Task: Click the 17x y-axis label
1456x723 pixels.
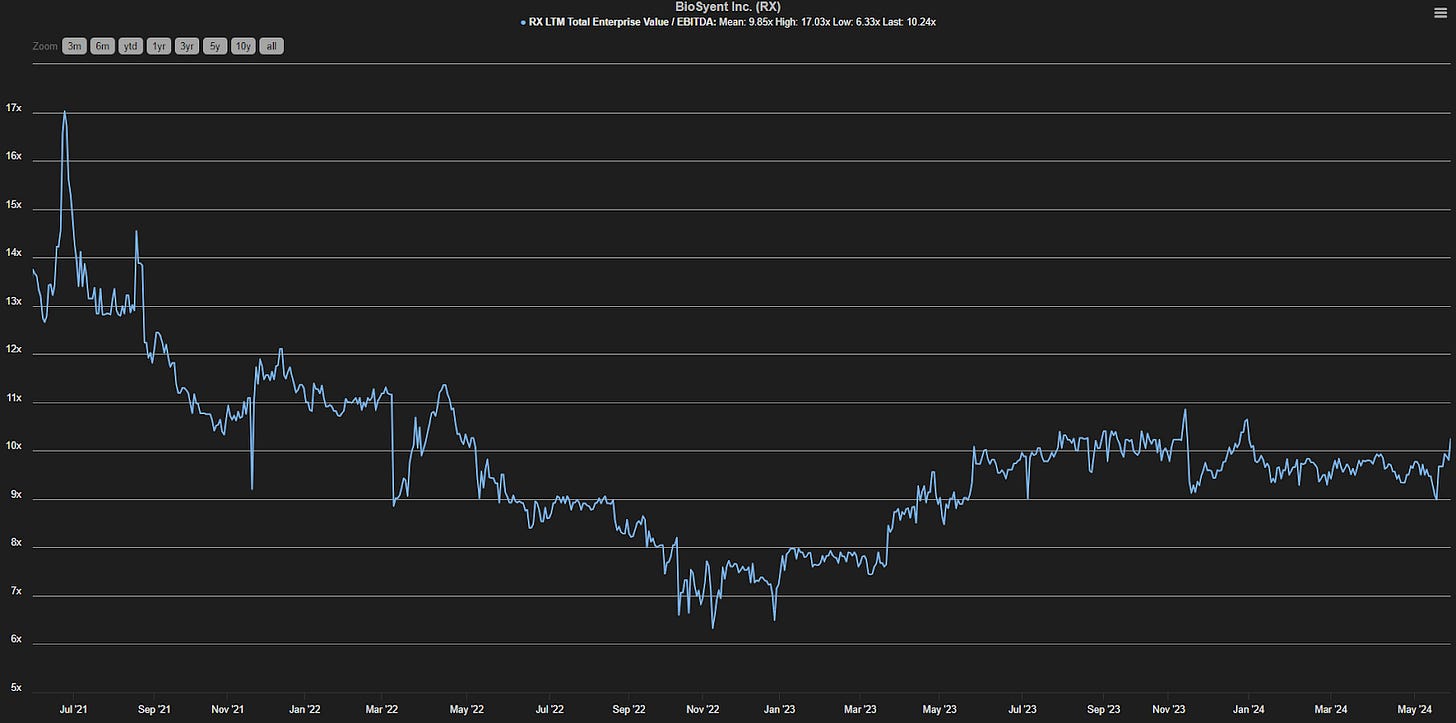Action: (x=13, y=107)
